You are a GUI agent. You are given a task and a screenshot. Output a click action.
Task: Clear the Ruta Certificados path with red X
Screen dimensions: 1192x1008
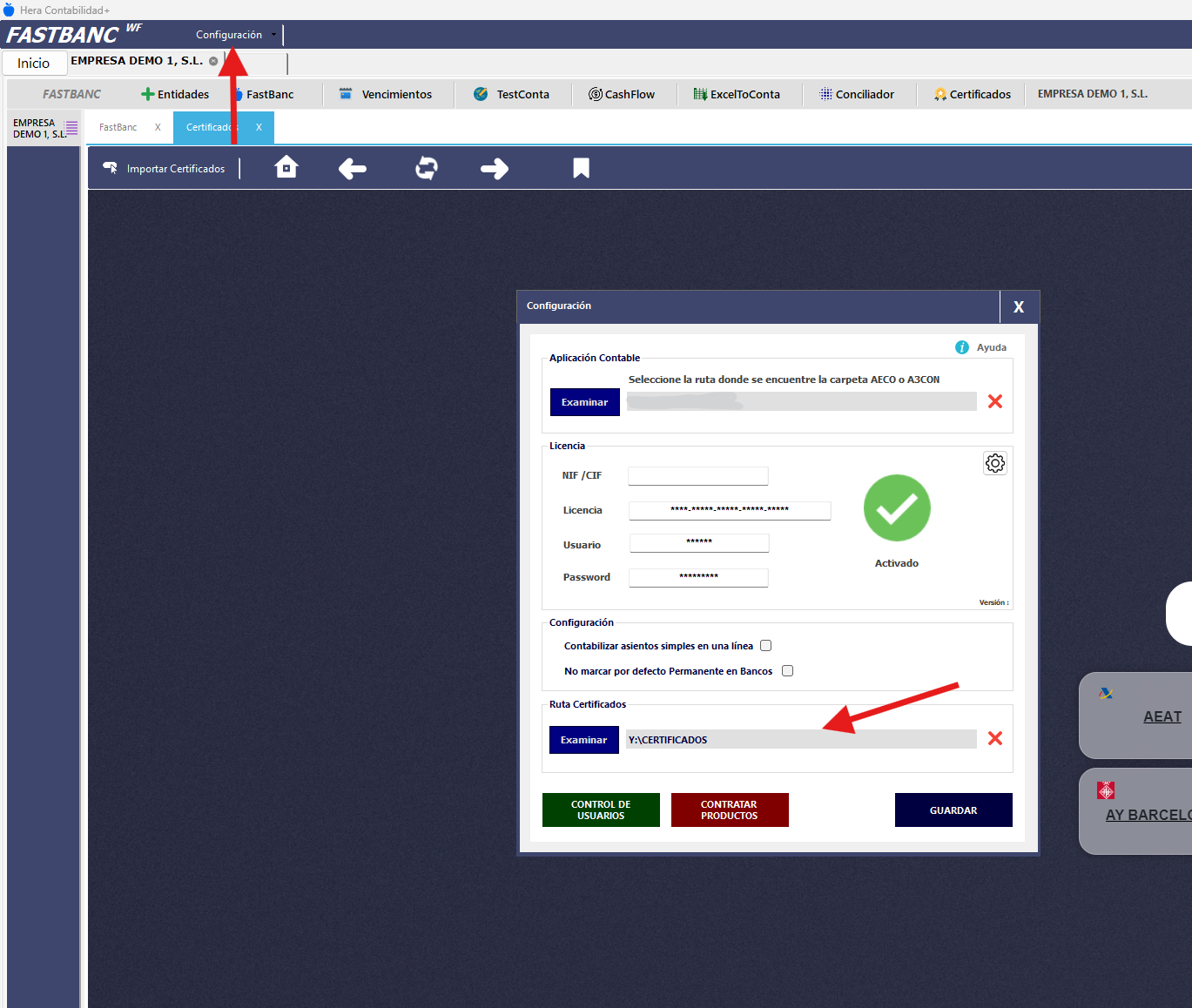click(995, 738)
